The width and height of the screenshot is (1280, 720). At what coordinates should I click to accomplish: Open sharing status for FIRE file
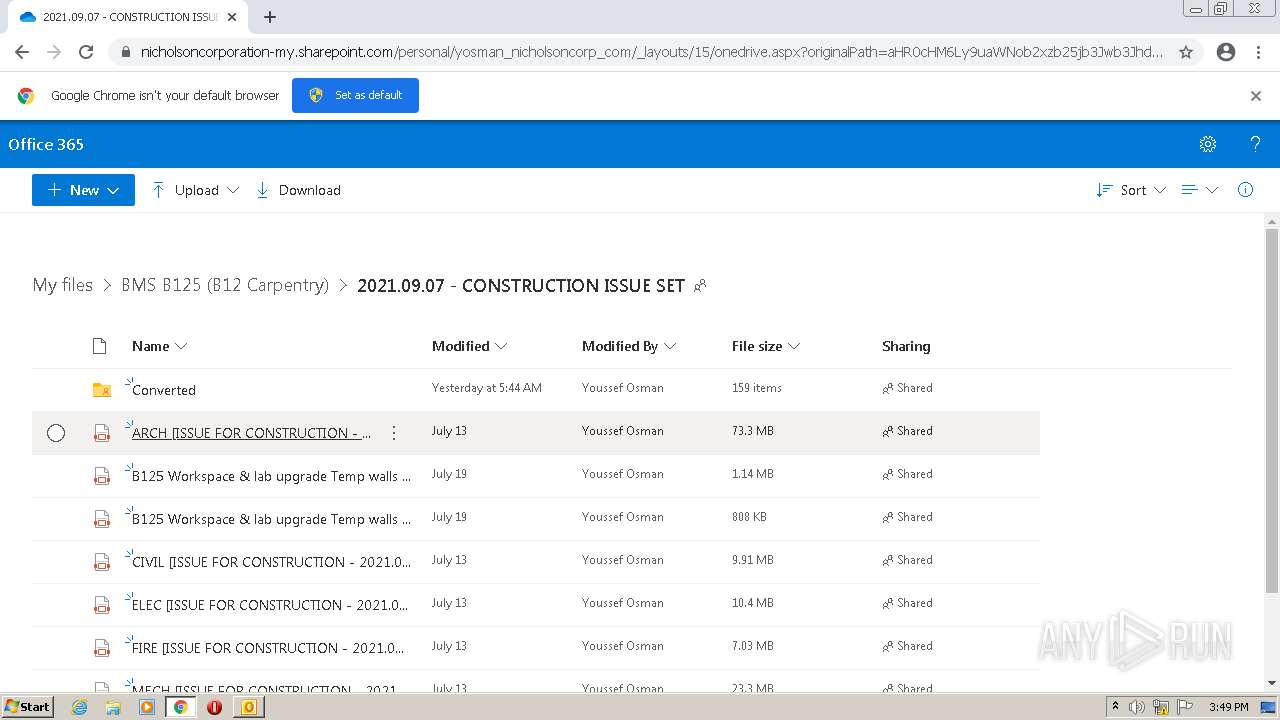(907, 646)
